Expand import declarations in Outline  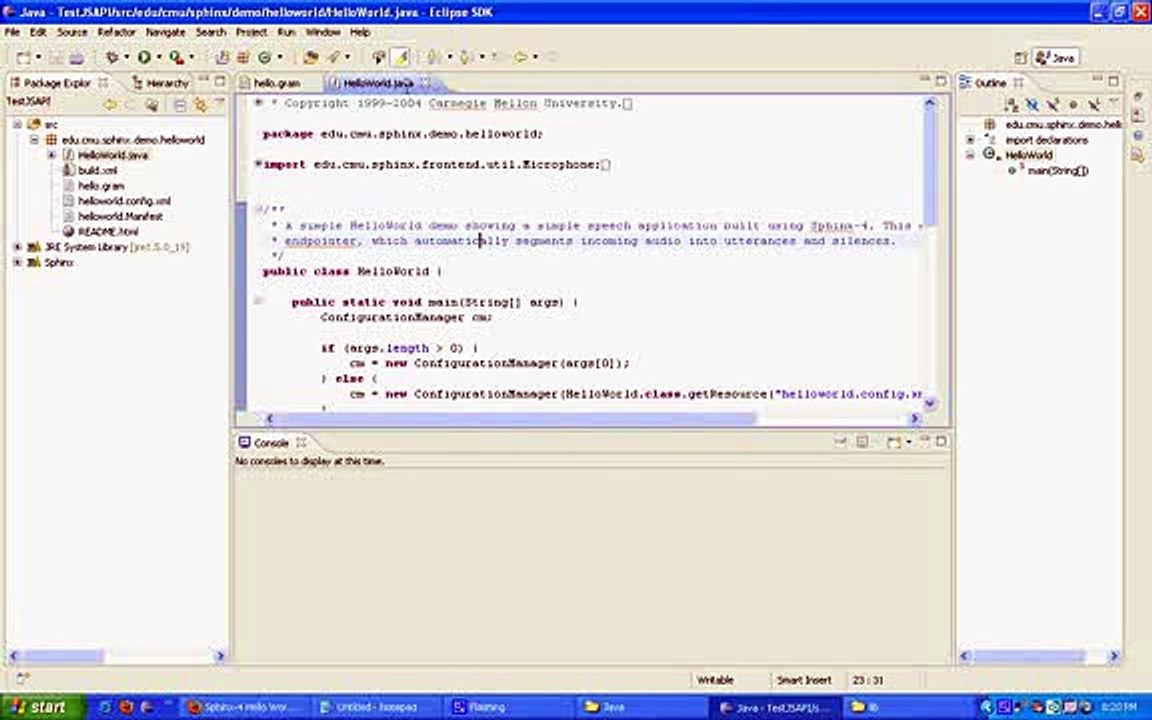pos(970,140)
